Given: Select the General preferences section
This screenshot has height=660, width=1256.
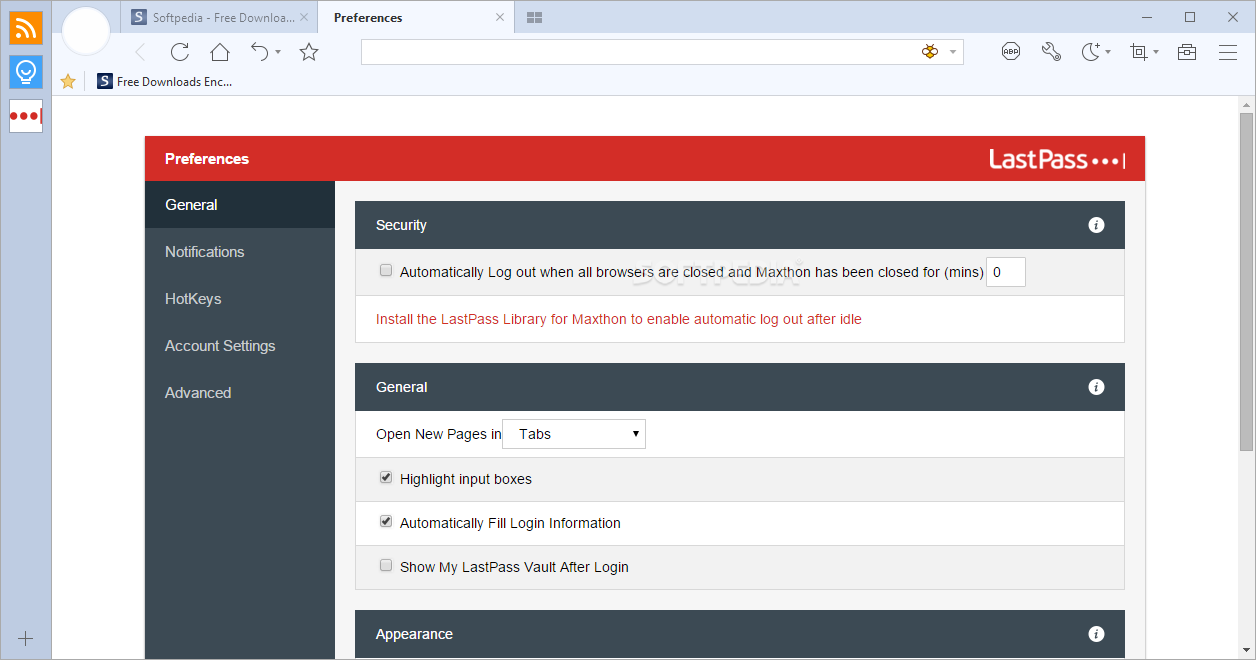Looking at the screenshot, I should tap(240, 205).
